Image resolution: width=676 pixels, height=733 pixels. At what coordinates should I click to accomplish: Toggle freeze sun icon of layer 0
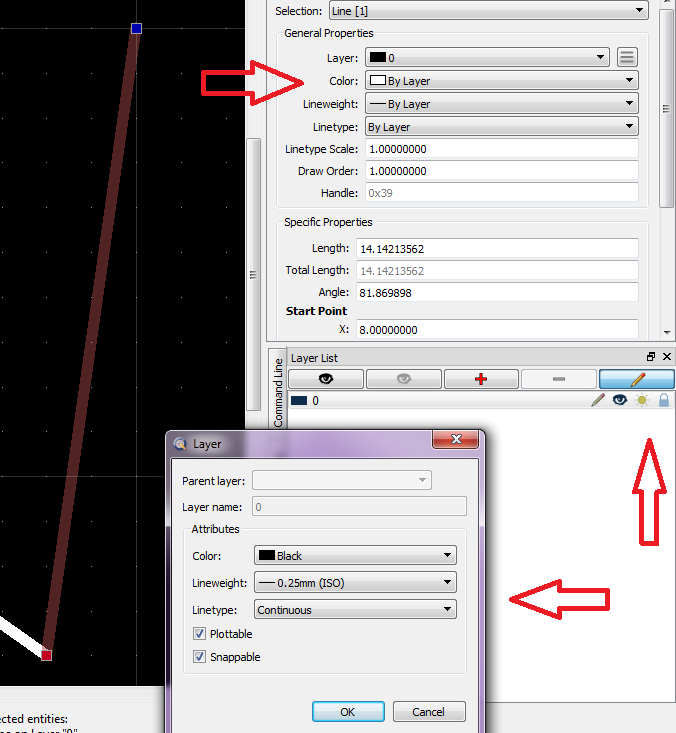[x=642, y=400]
